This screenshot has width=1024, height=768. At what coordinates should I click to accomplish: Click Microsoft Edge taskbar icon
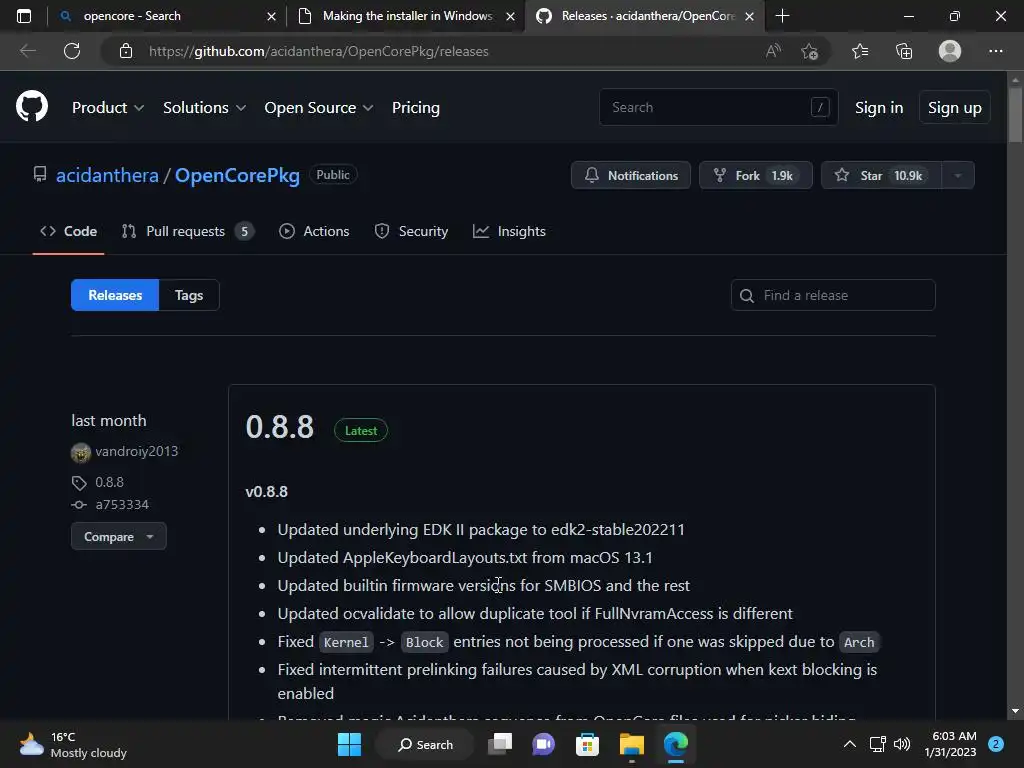[x=676, y=744]
